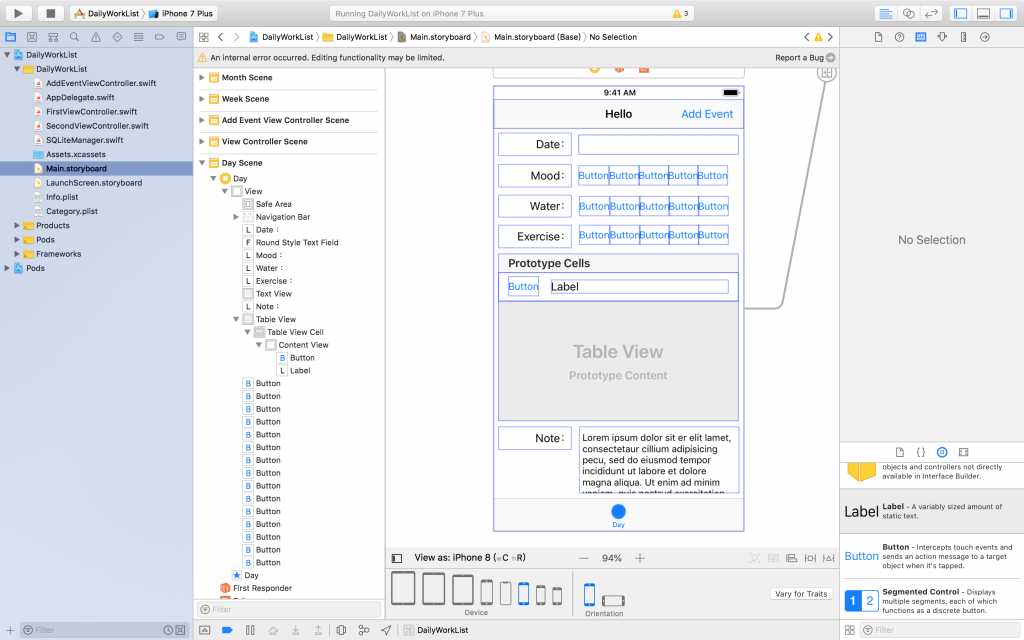
Task: Stop the running app
Action: (x=50, y=13)
